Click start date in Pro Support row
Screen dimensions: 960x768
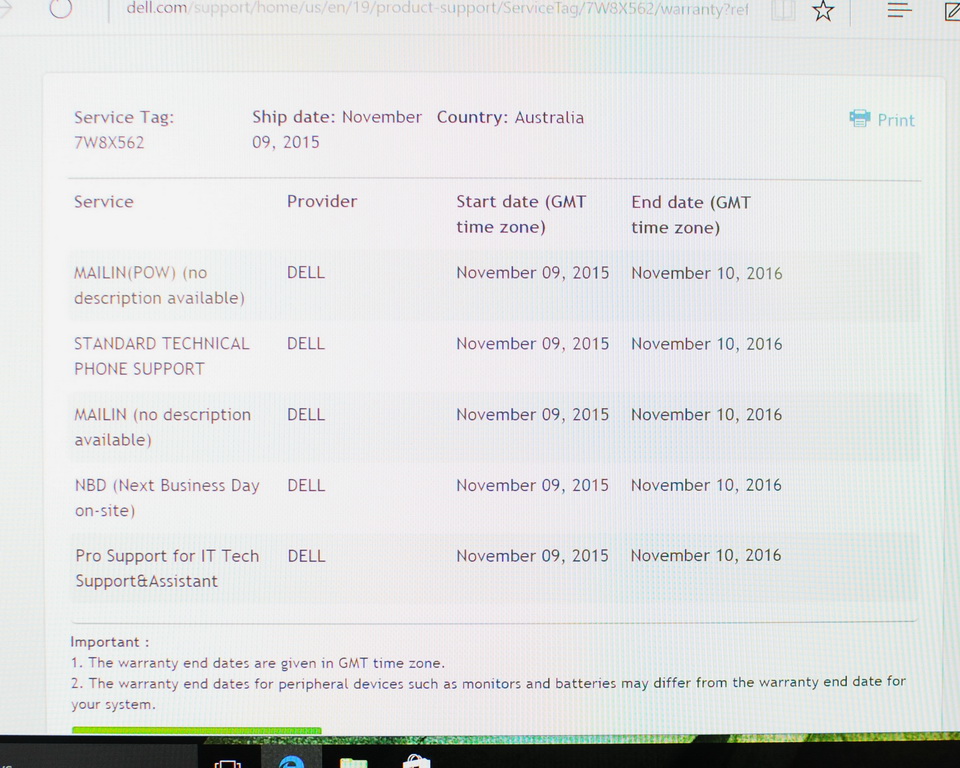click(533, 555)
